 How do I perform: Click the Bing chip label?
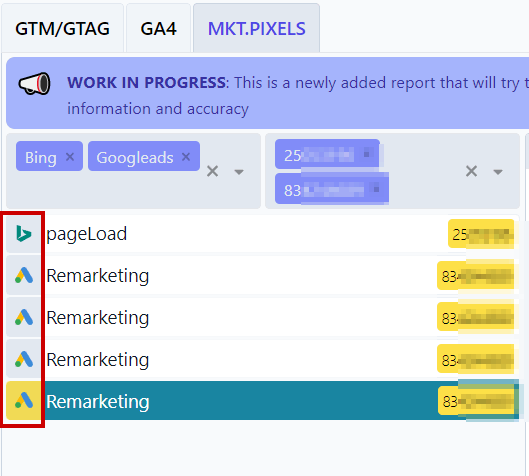41,157
